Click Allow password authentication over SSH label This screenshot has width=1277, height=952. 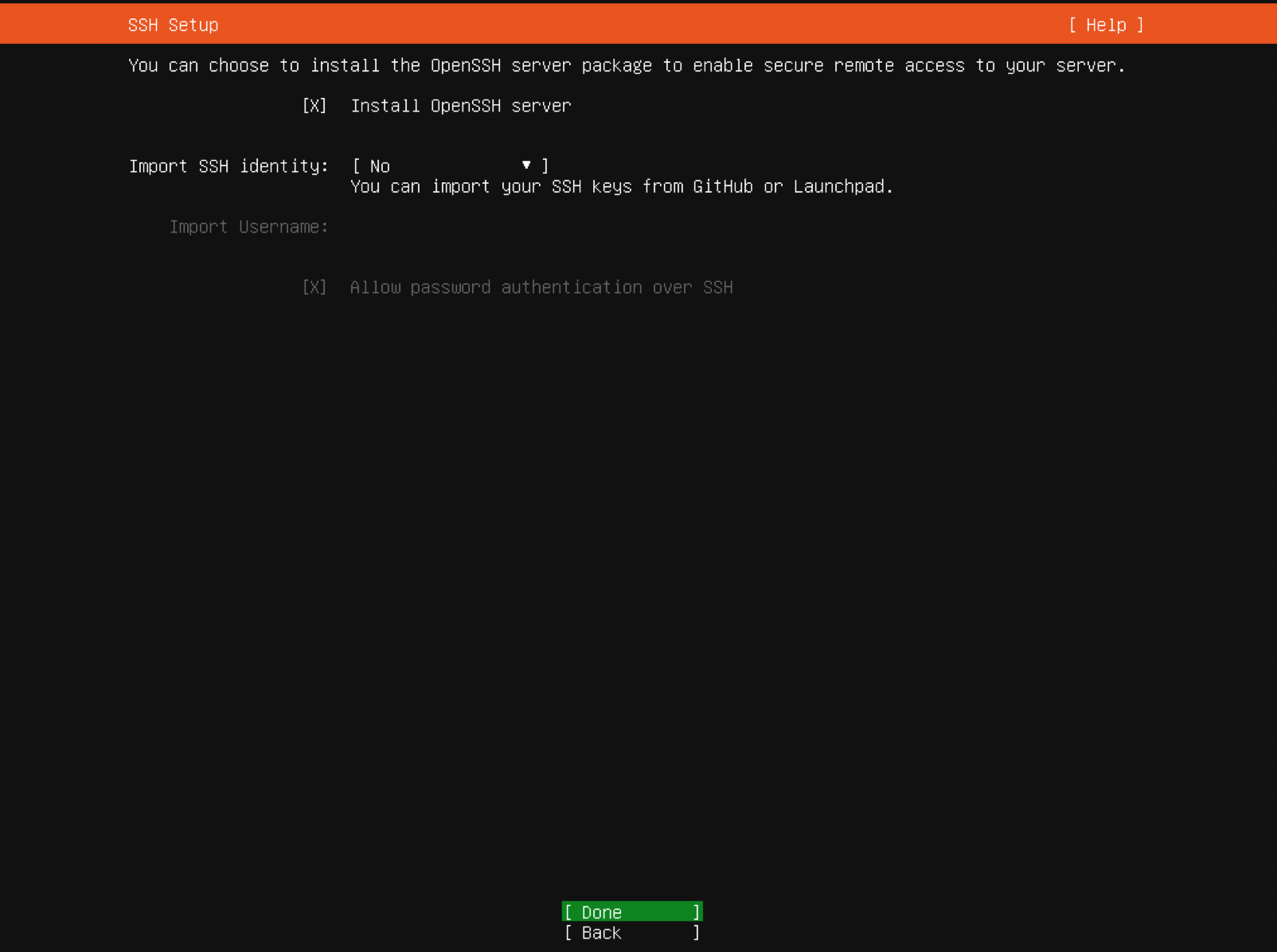[541, 287]
